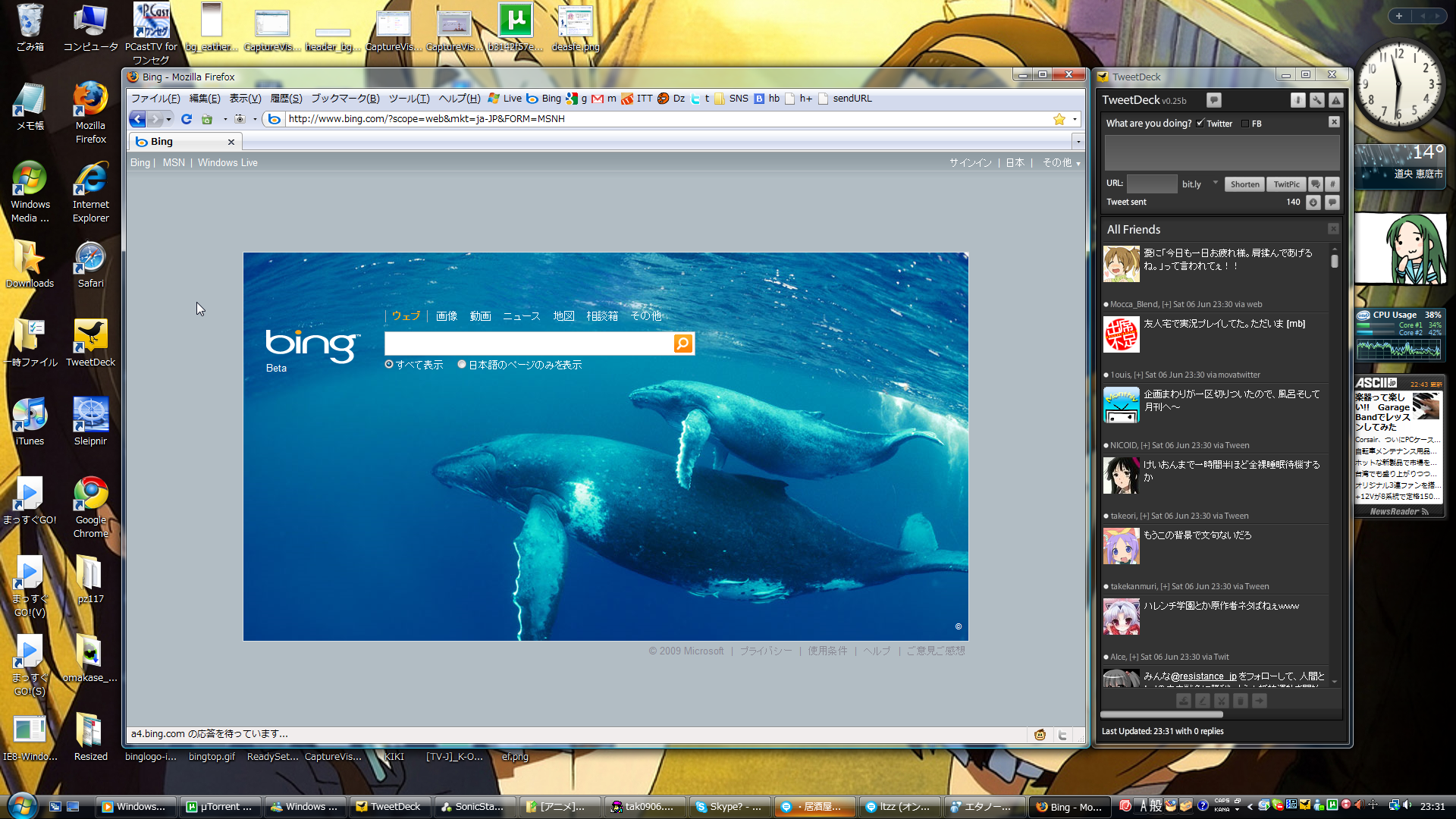Open Firefox address bar dropdown arrow
1456x819 pixels.
(x=1075, y=119)
